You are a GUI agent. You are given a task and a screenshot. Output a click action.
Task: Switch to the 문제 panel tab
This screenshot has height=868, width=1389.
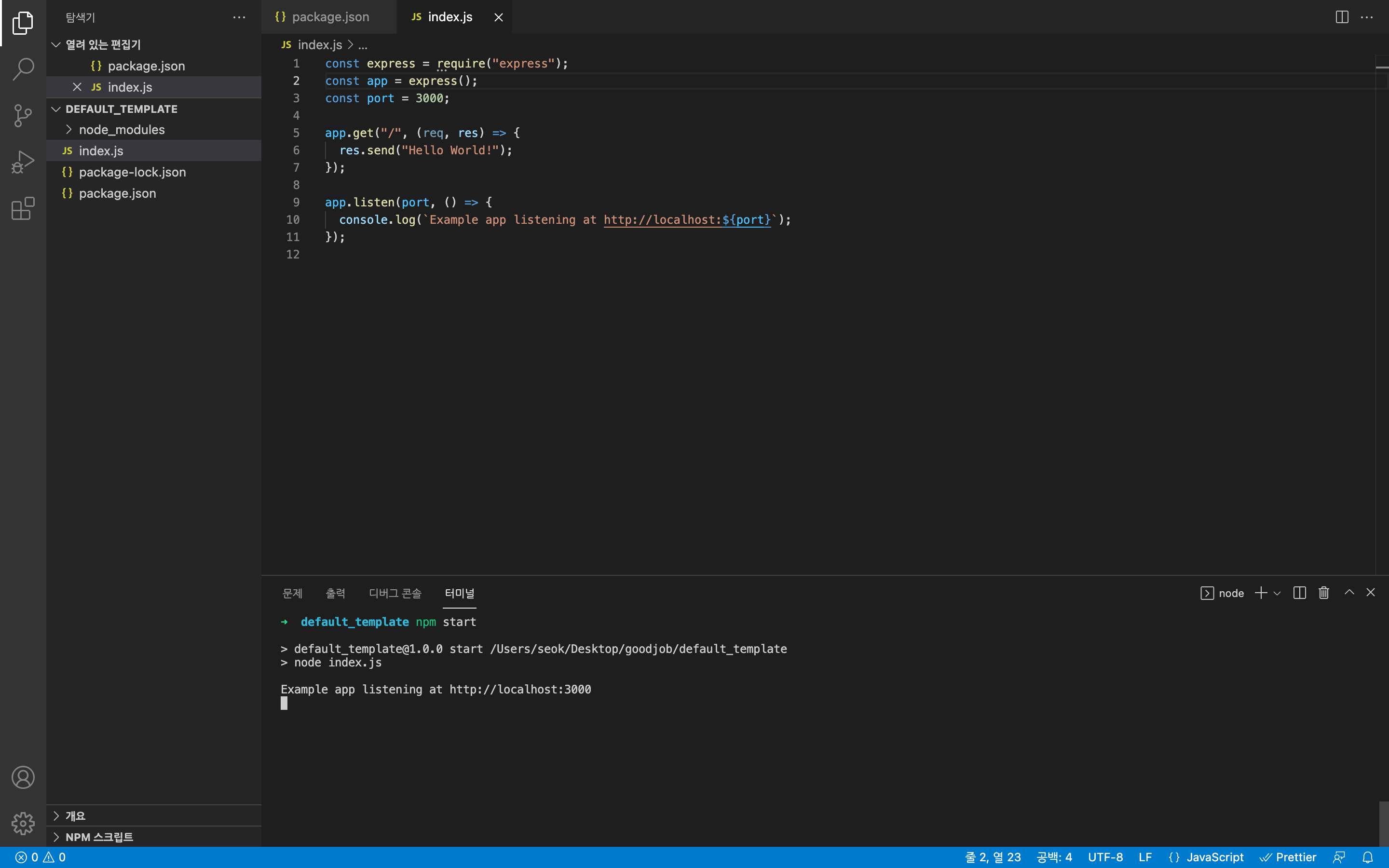tap(292, 593)
